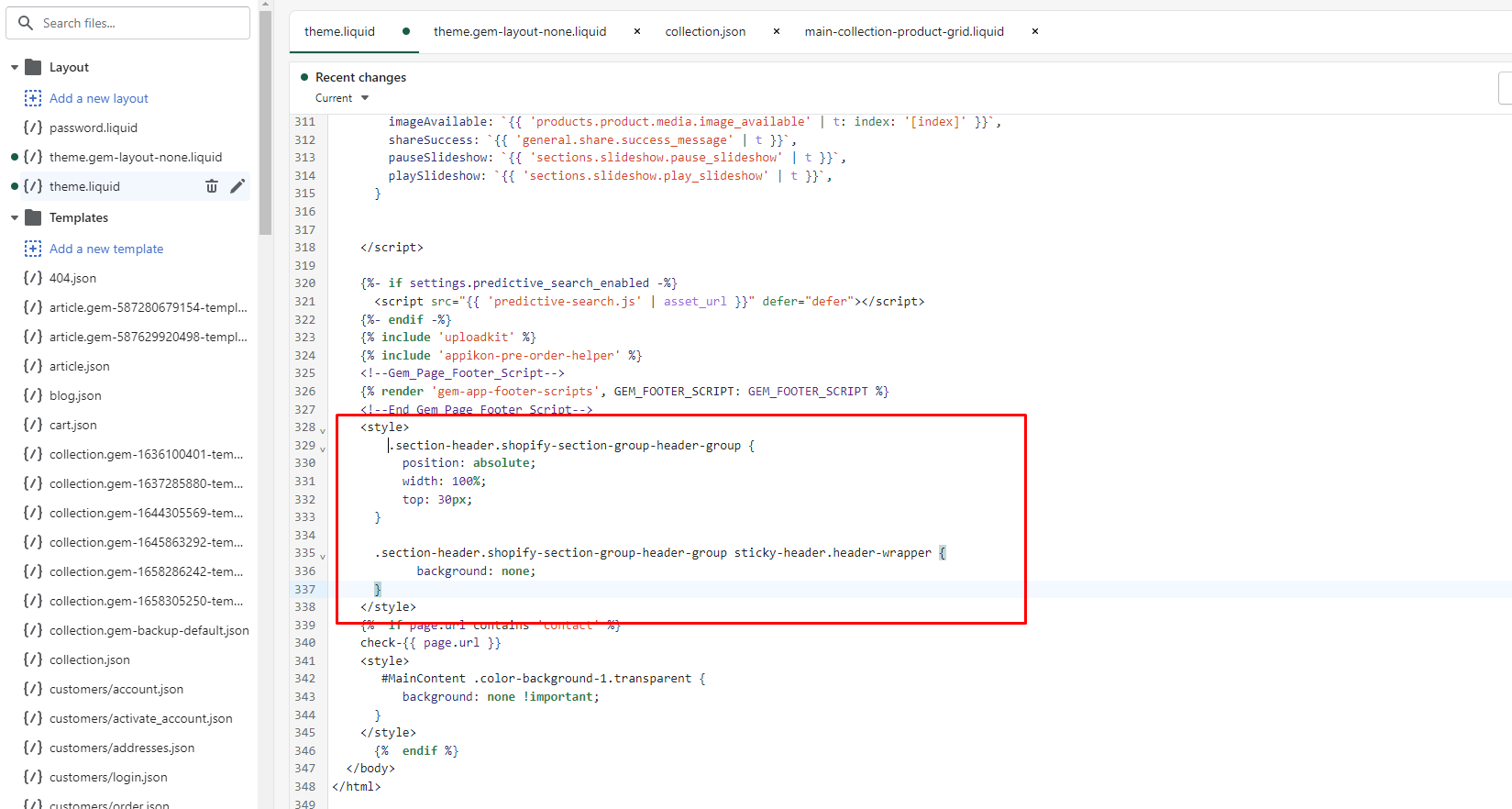Click the article.gem-587629920498 file icon
This screenshot has width=1512, height=809.
point(33,337)
